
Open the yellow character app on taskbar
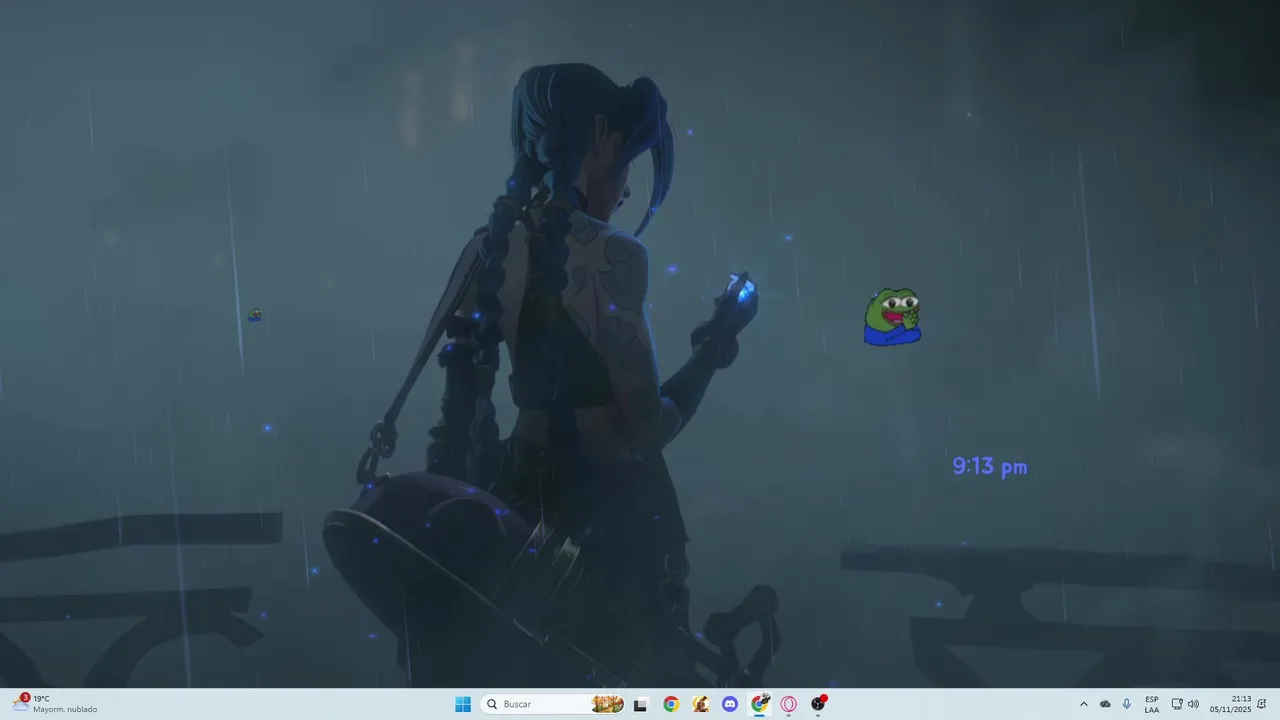701,704
